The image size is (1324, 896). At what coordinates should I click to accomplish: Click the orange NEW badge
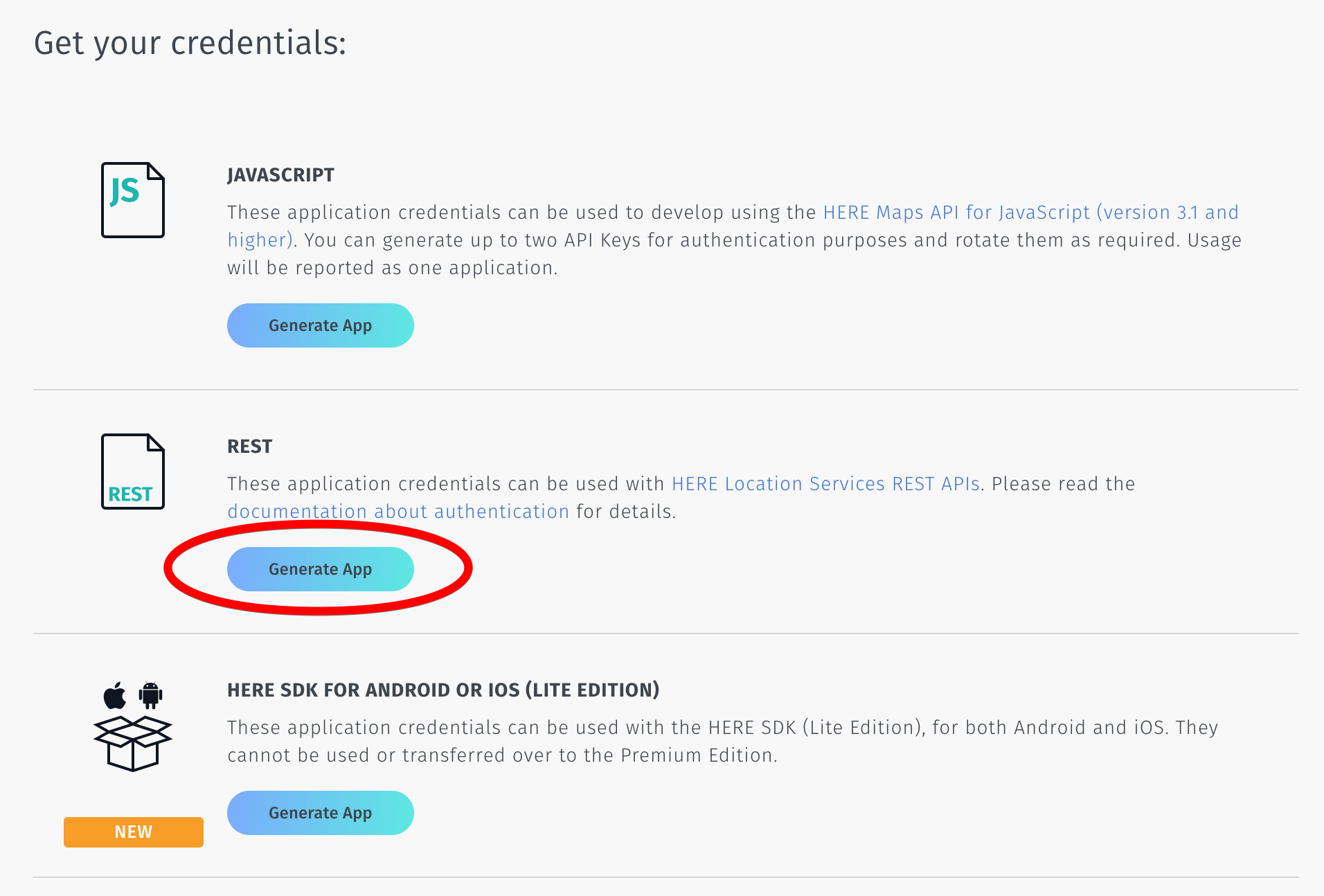point(133,832)
